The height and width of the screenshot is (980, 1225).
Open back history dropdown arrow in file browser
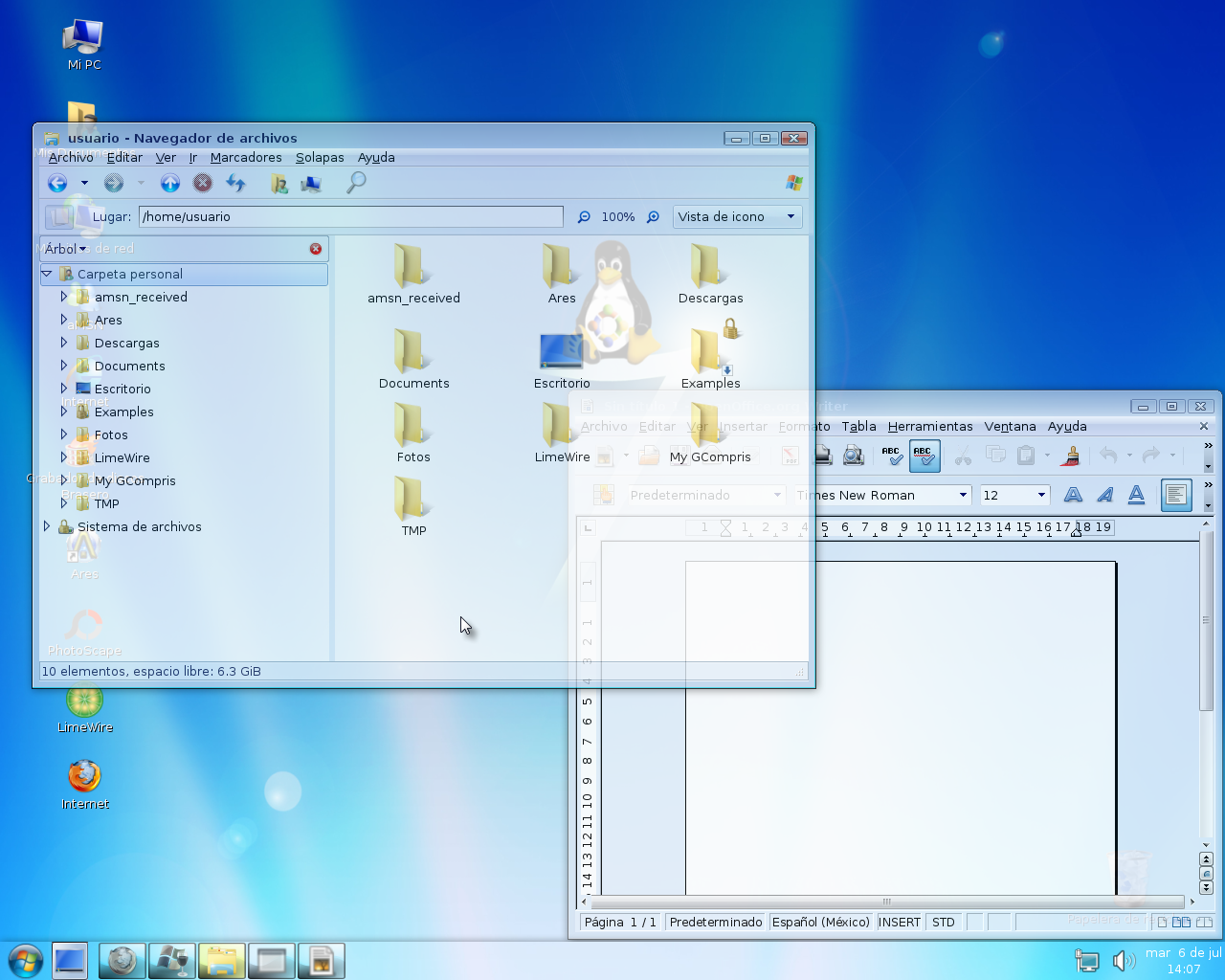point(84,183)
